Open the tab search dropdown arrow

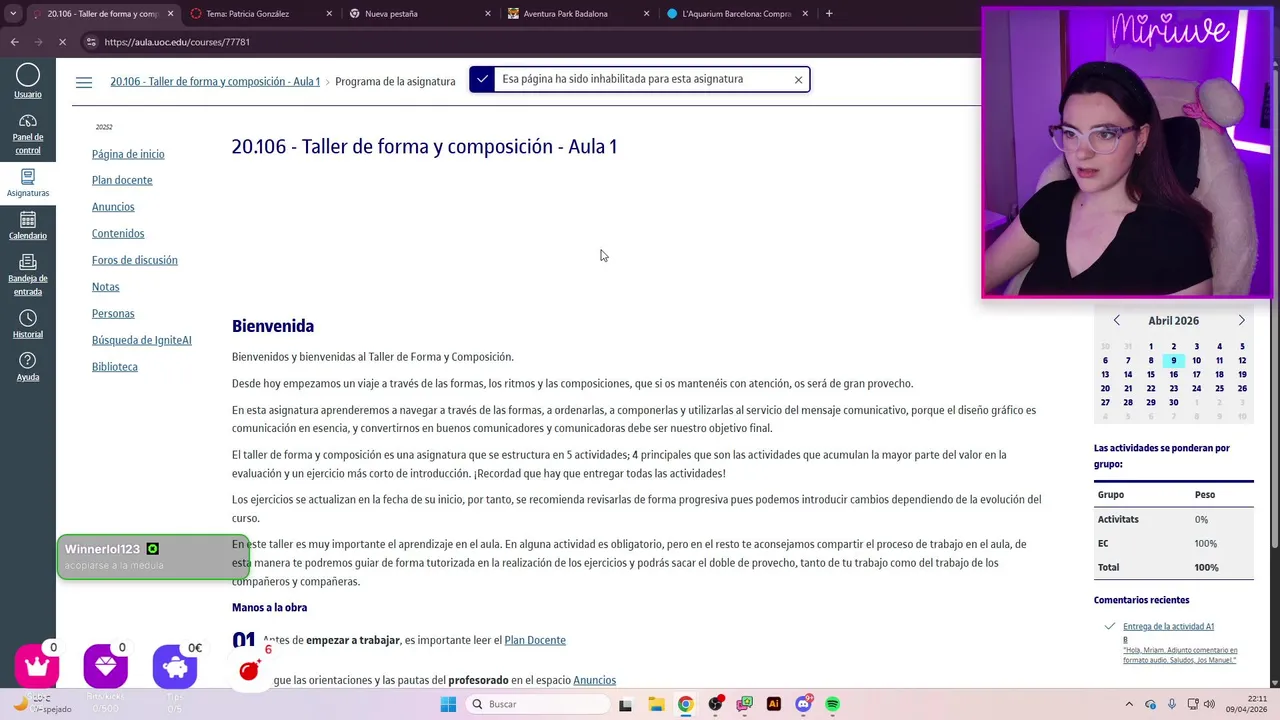click(13, 14)
